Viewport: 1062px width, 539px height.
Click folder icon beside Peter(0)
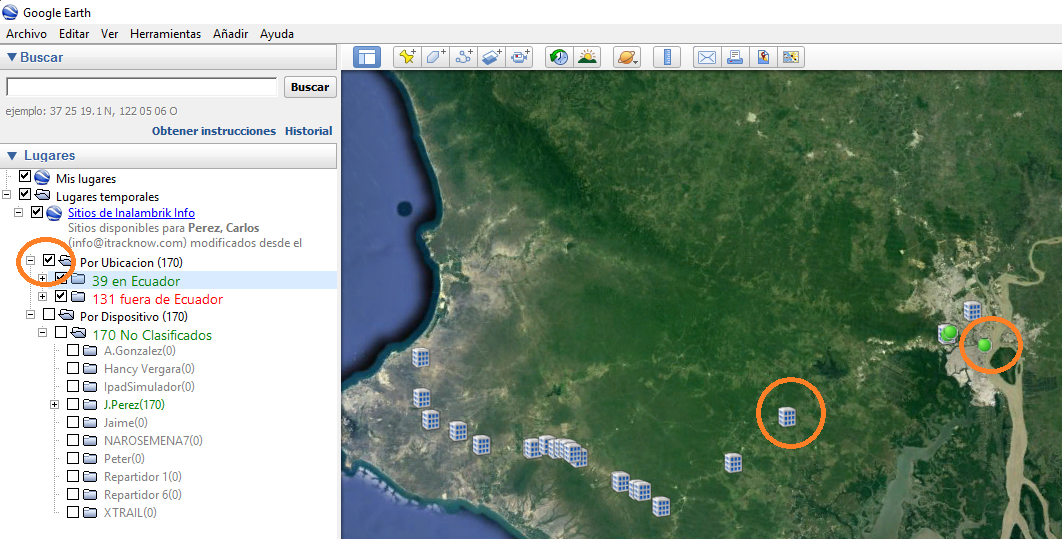(91, 458)
